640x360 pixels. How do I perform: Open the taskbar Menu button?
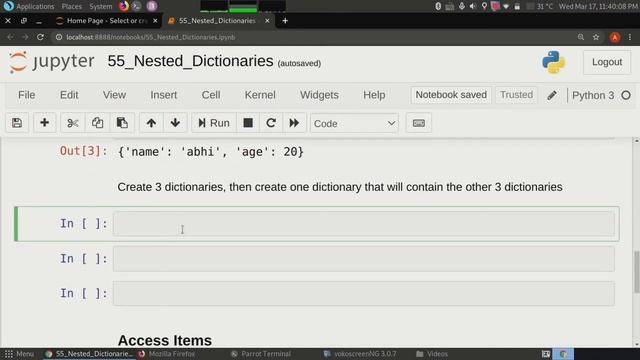point(19,354)
